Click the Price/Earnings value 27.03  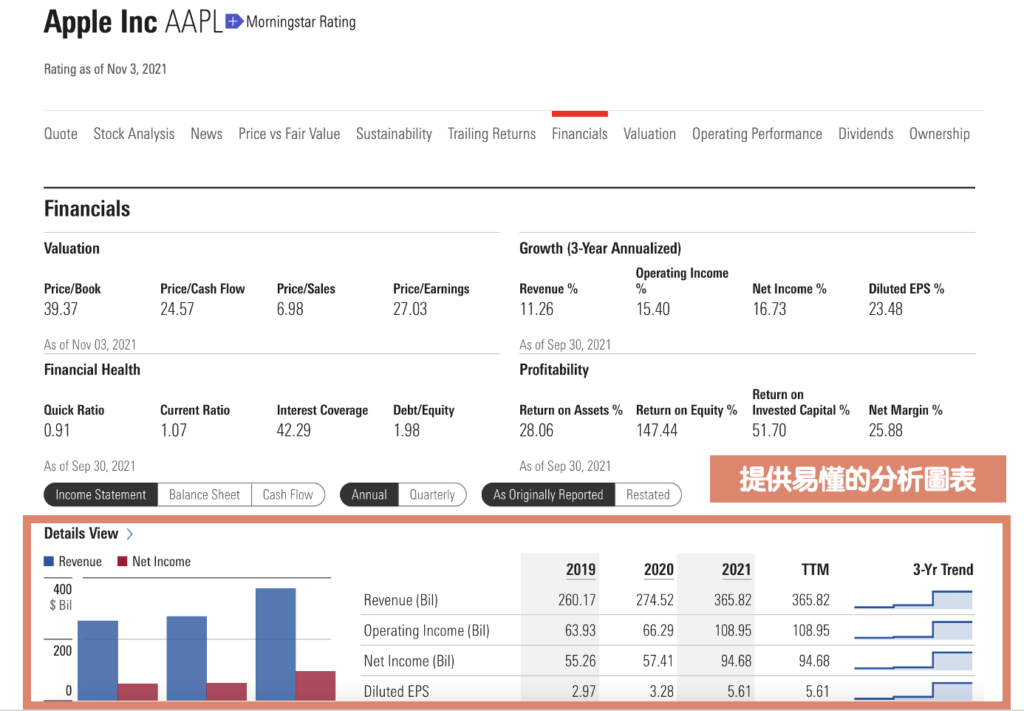click(410, 309)
